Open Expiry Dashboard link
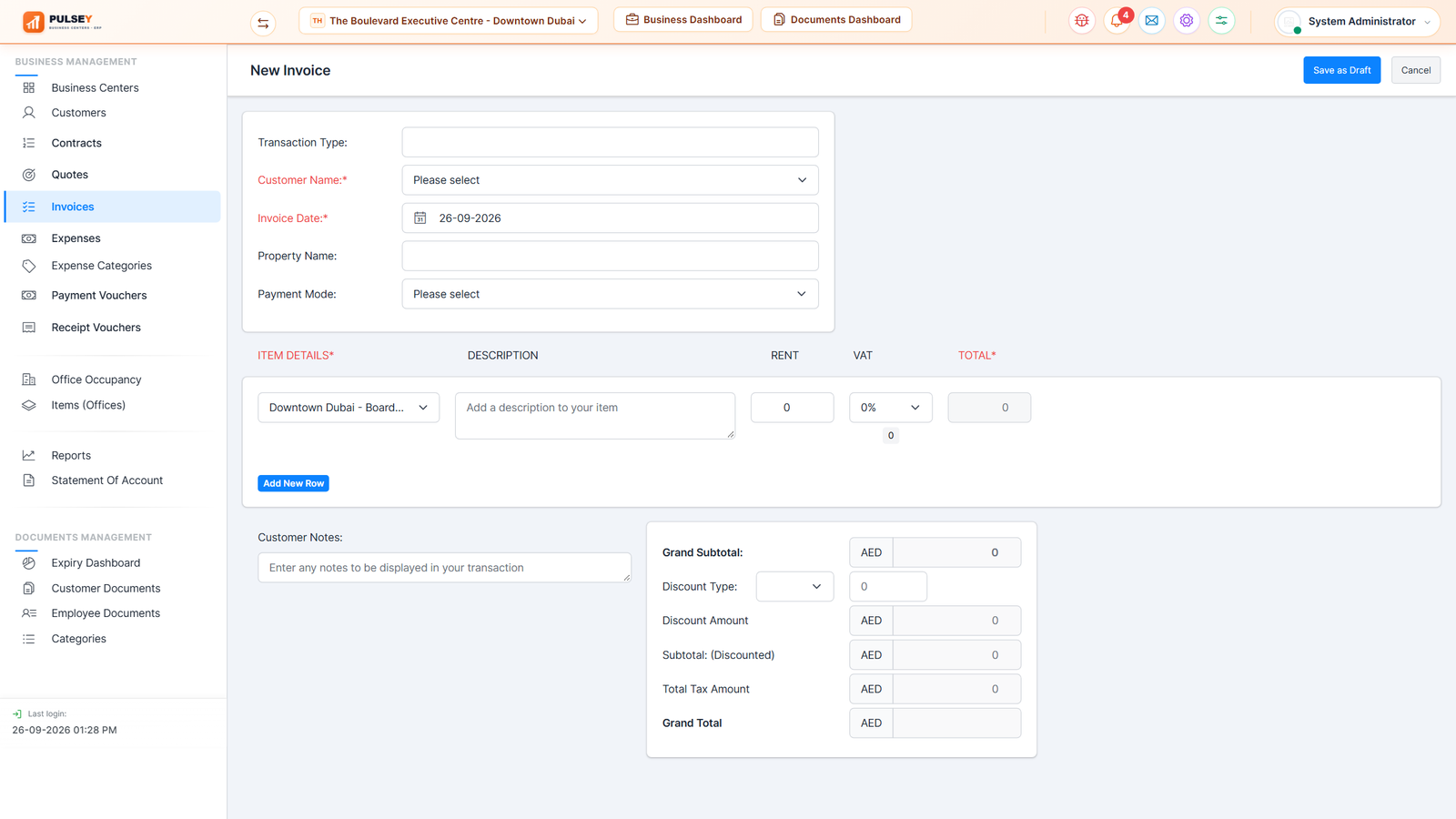The image size is (1456, 819). click(x=96, y=563)
